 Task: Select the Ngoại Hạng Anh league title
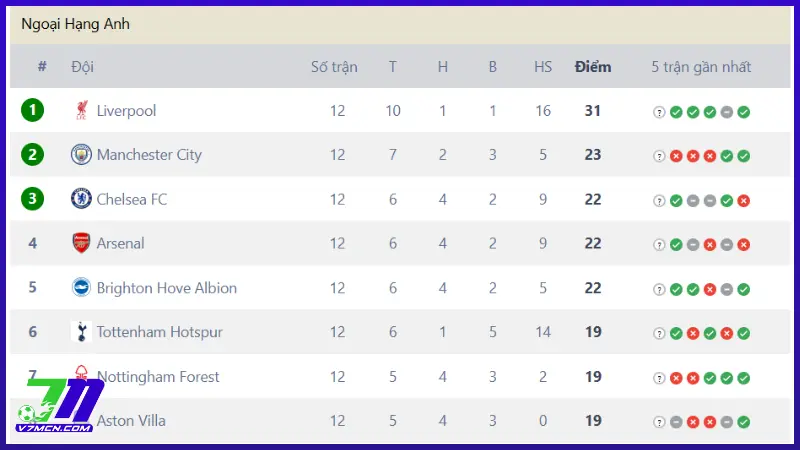coord(75,23)
